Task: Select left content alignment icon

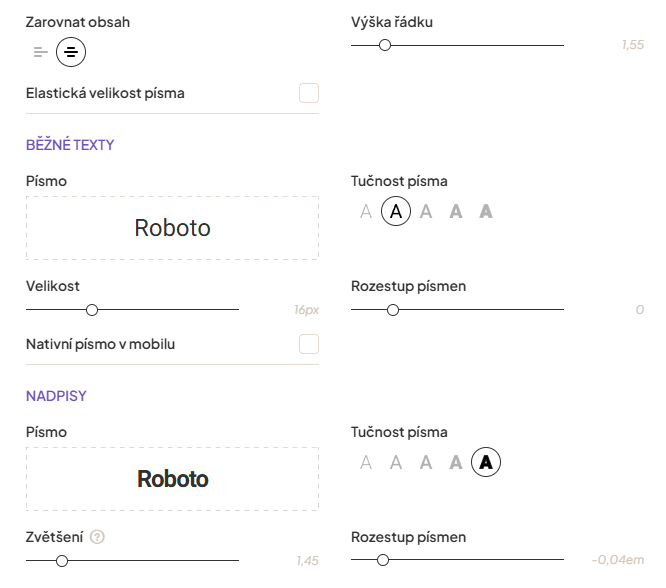Action: coord(40,52)
